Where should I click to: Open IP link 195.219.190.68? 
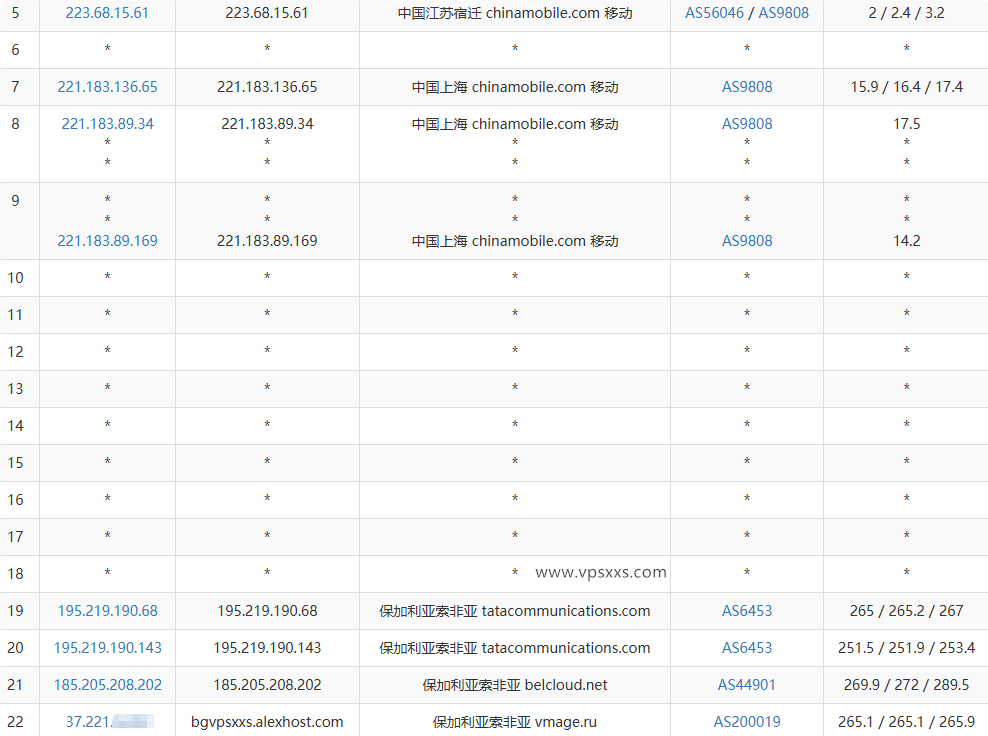click(107, 611)
